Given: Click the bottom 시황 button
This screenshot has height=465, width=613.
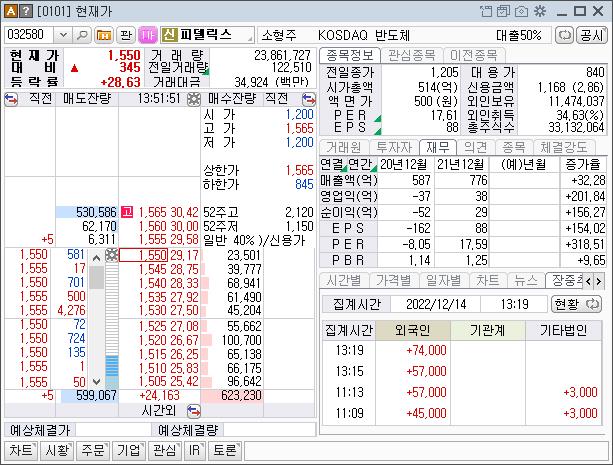Looking at the screenshot, I should (57, 450).
